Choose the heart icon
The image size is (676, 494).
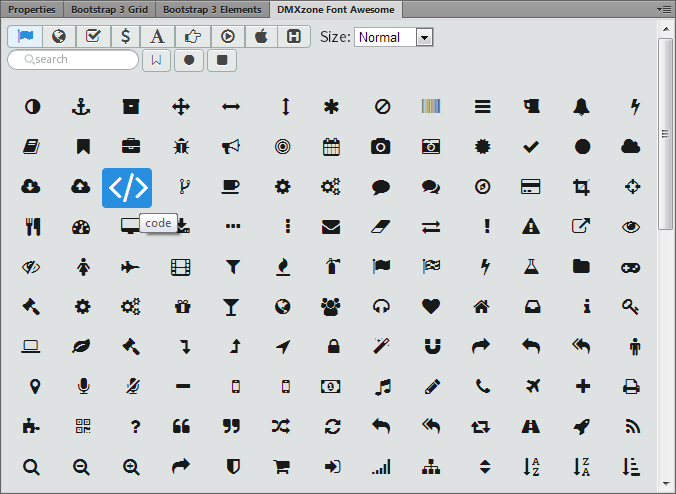pyautogui.click(x=431, y=306)
